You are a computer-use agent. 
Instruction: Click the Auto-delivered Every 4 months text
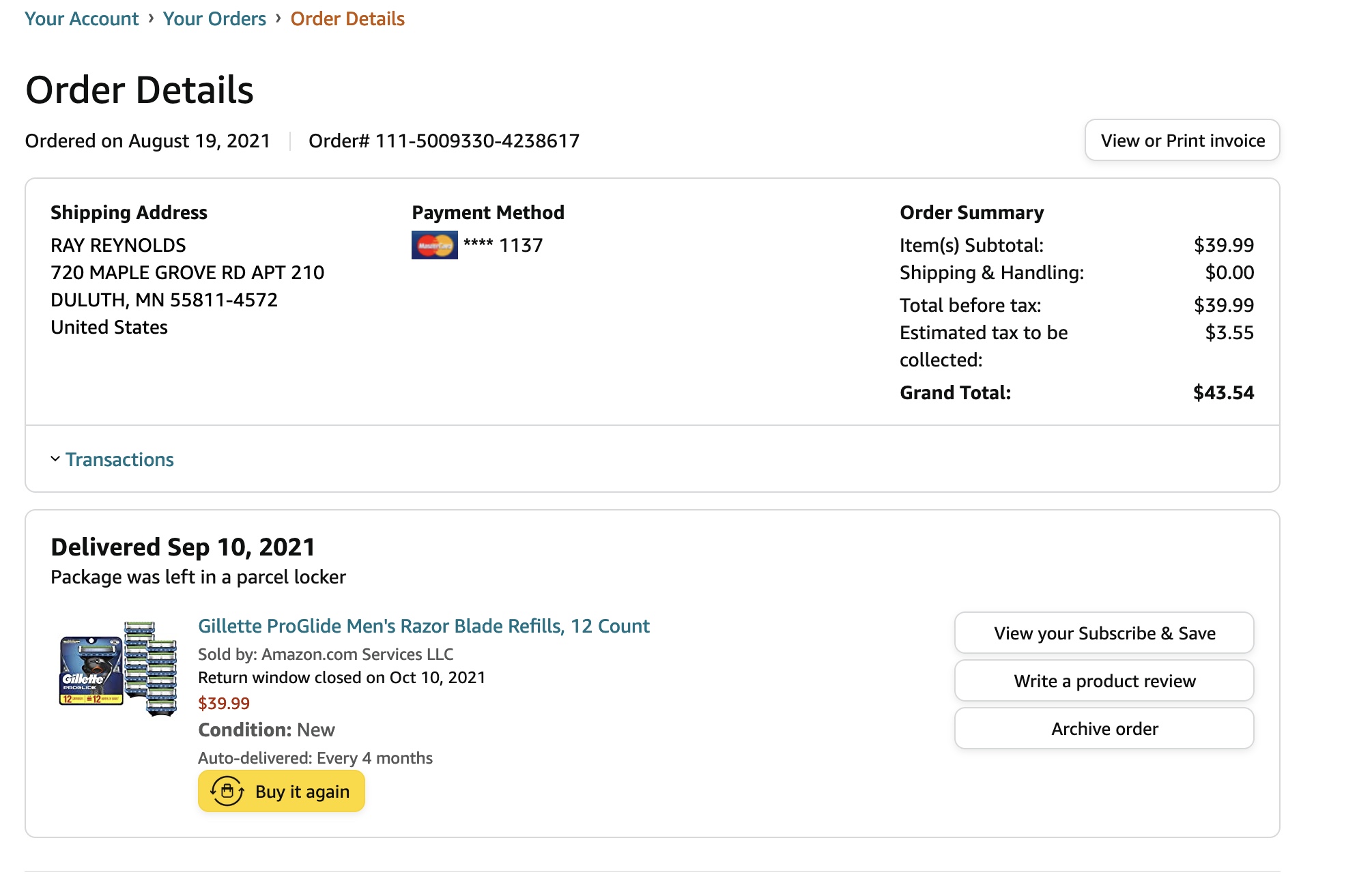[x=315, y=758]
